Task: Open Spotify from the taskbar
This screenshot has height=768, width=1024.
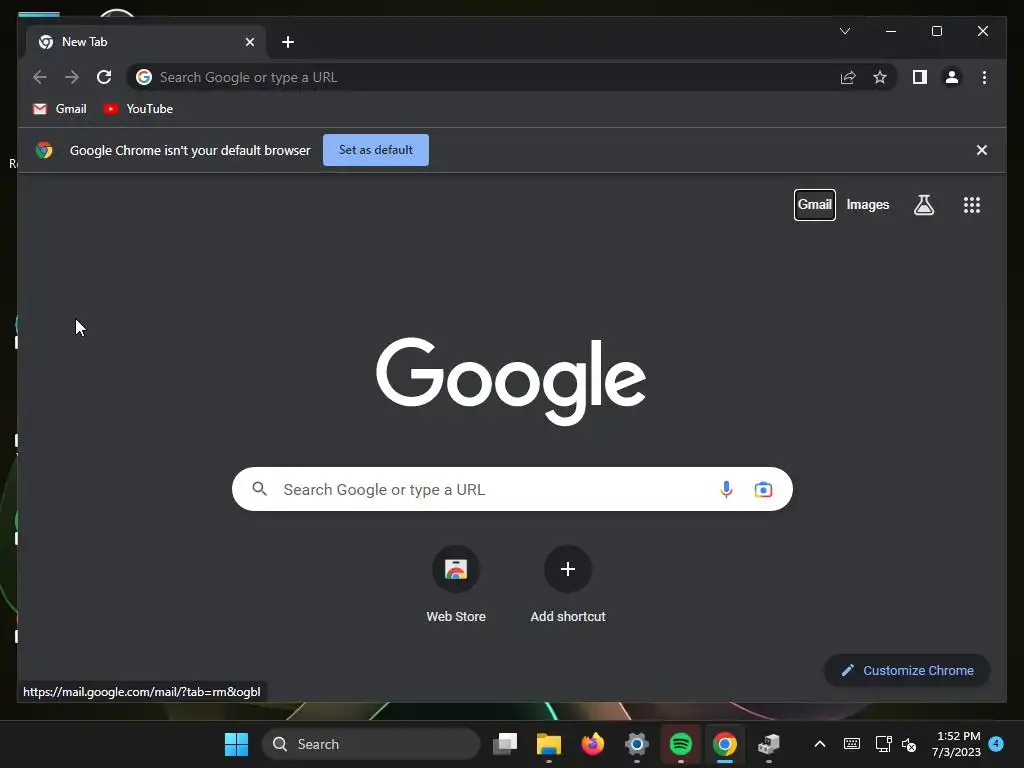Action: click(680, 744)
